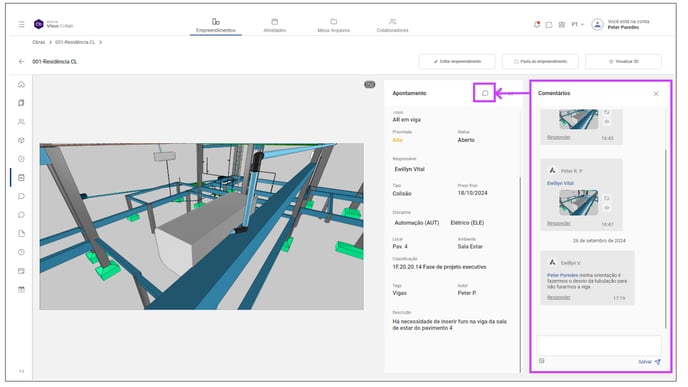Click the 1F.20.20.14 Fase de projeto executivo text
The height and width of the screenshot is (387, 688).
click(439, 267)
